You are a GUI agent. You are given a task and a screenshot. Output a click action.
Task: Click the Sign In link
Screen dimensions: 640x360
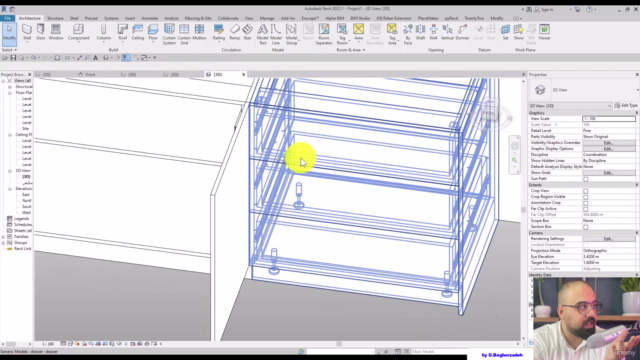coord(547,9)
